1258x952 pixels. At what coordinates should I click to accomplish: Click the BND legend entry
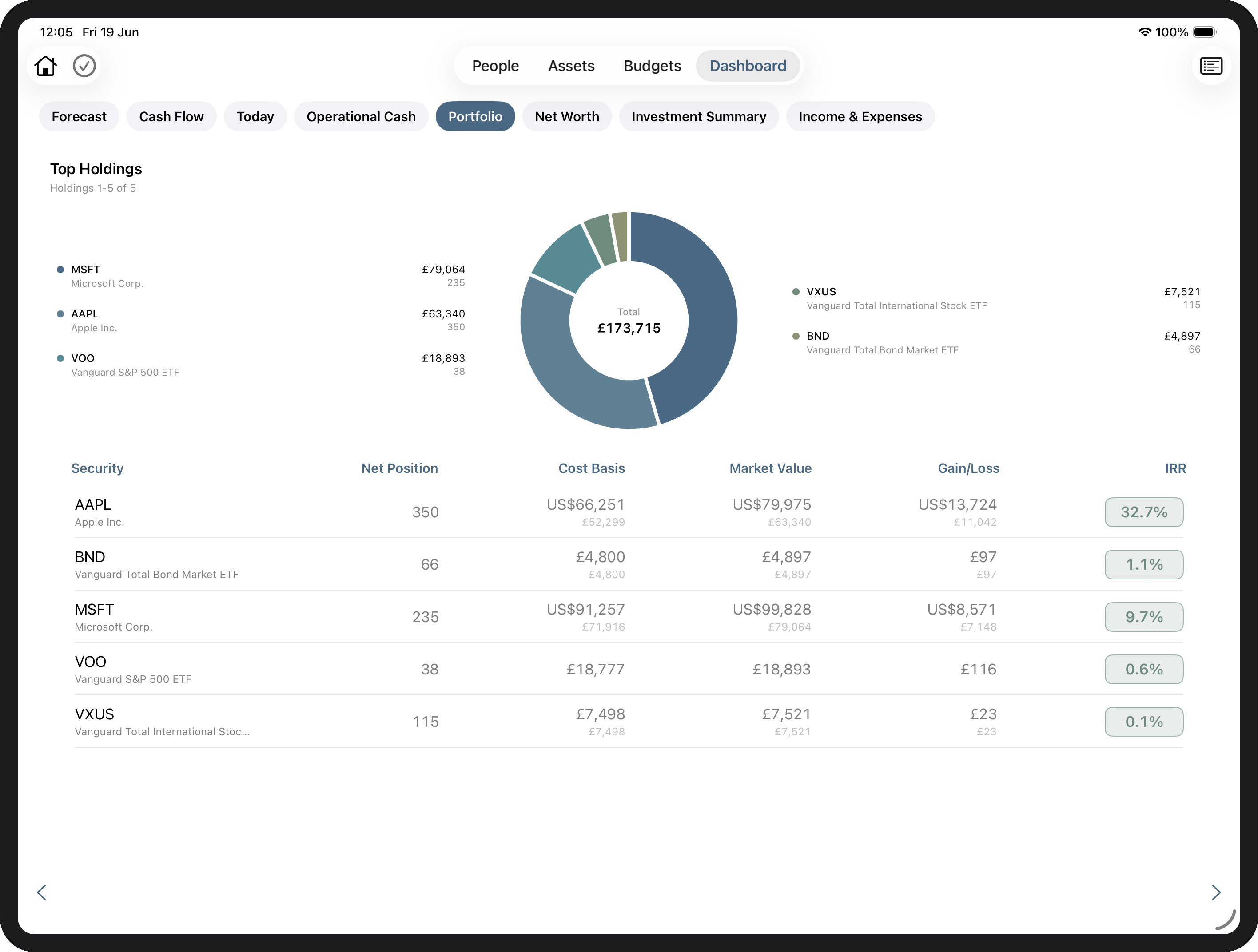(996, 343)
